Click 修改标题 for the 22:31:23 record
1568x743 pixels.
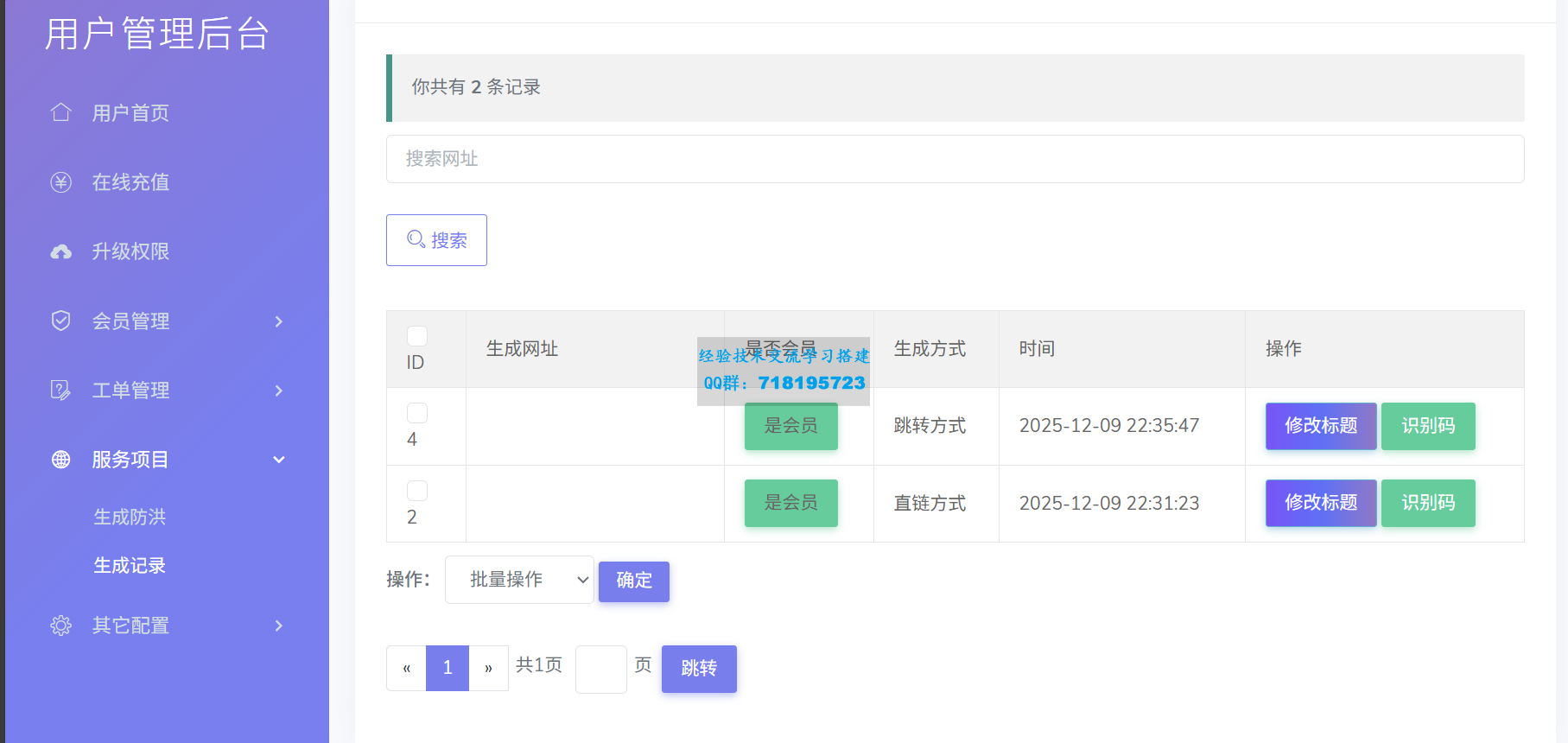[x=1321, y=503]
